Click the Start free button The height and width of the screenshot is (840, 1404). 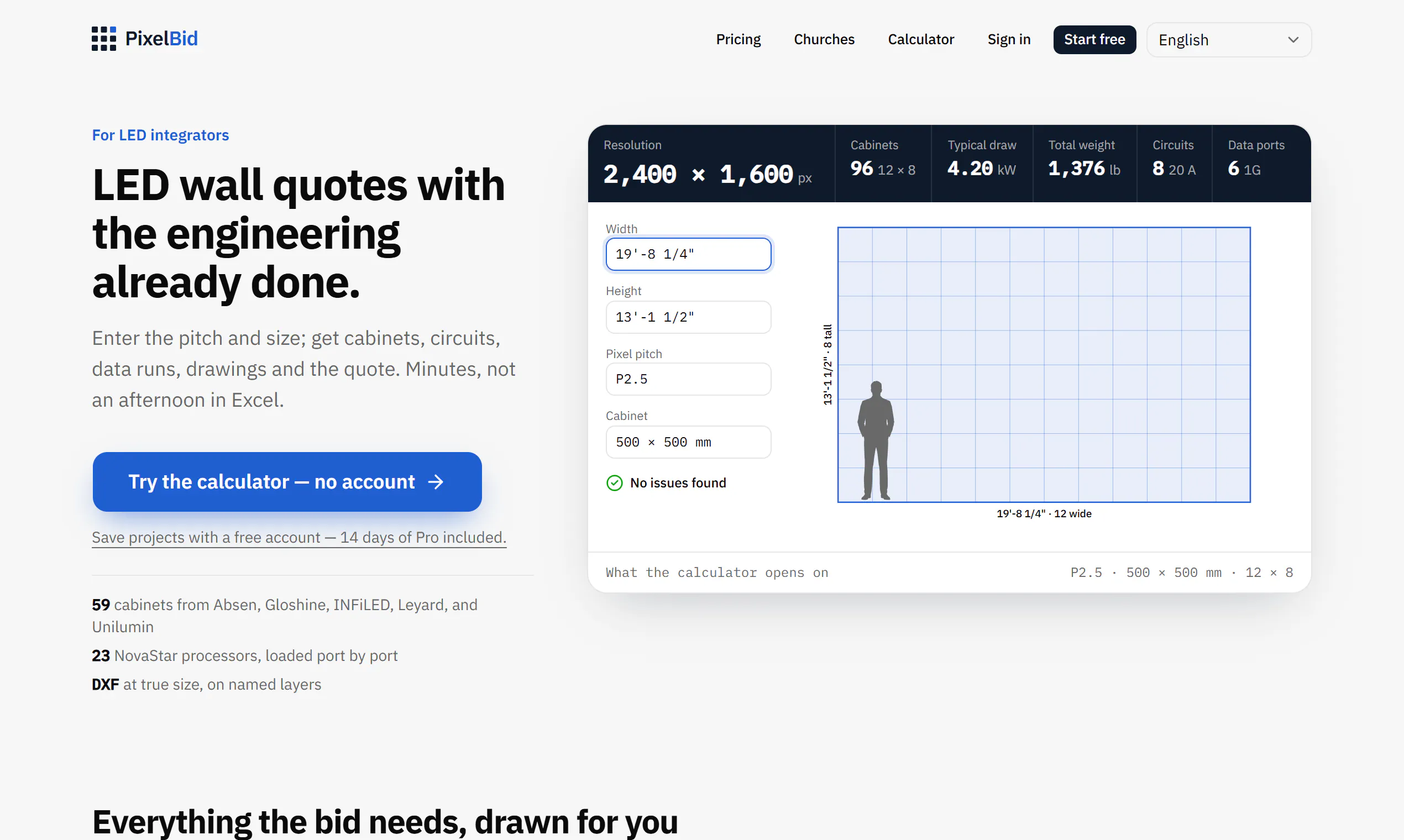point(1094,40)
